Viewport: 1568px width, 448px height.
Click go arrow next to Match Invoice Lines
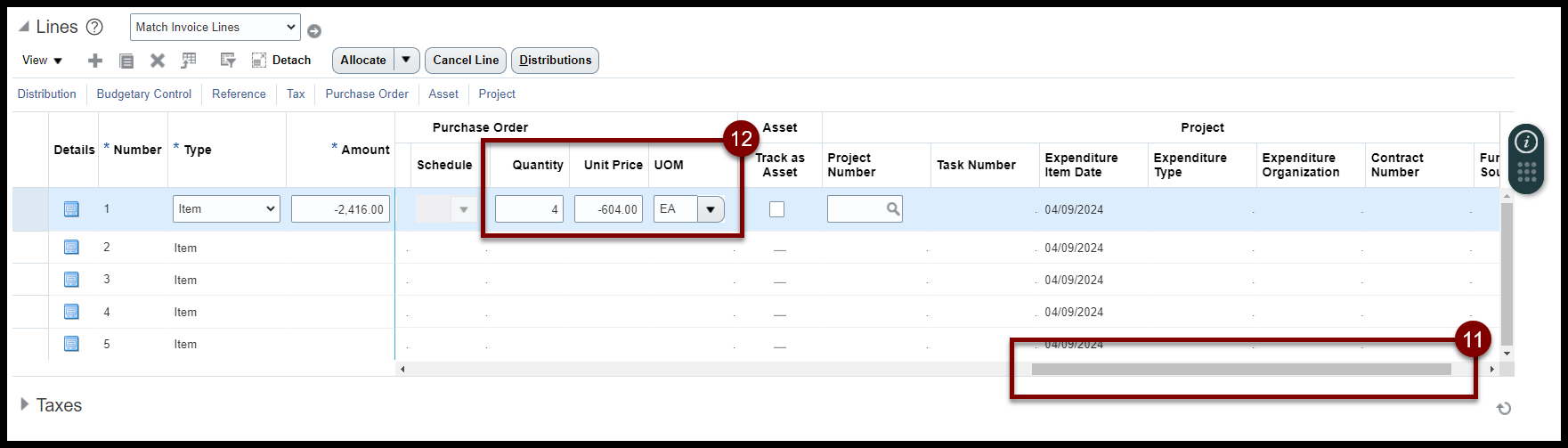314,31
